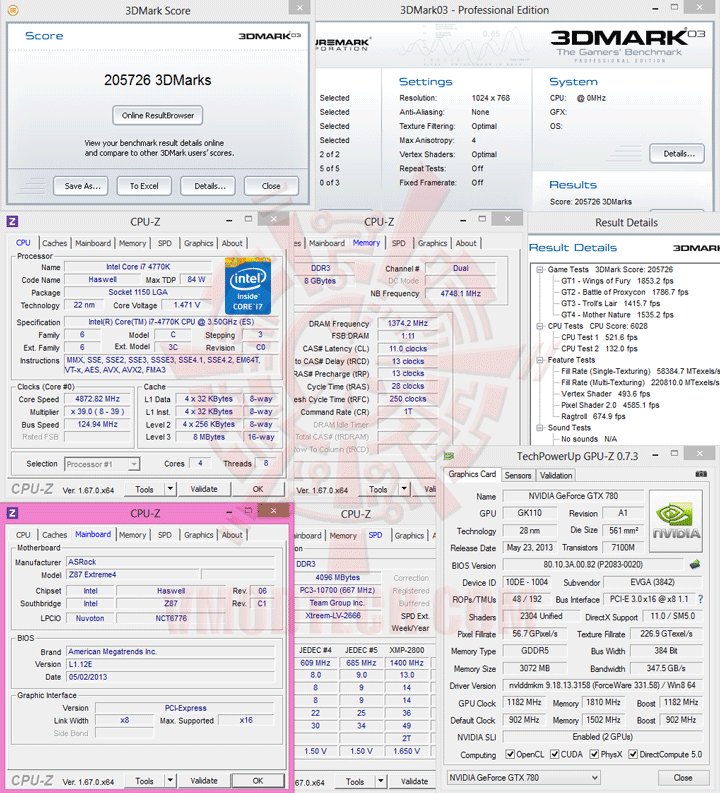Click the GPU-Z Name field NVIDIA GeForce GTX 780
Screen dimensions: 720x793
573,496
